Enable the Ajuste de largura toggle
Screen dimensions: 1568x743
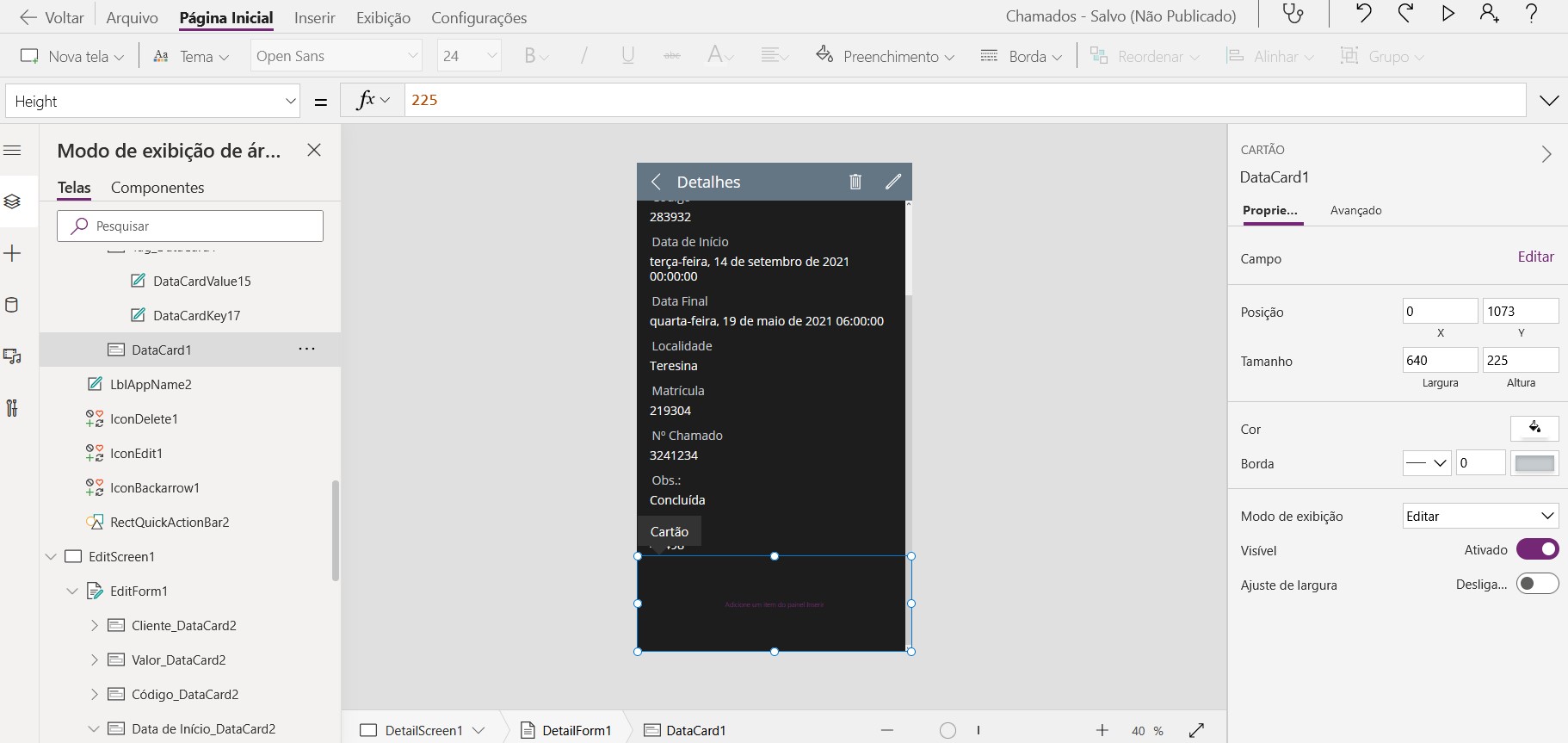[1538, 584]
